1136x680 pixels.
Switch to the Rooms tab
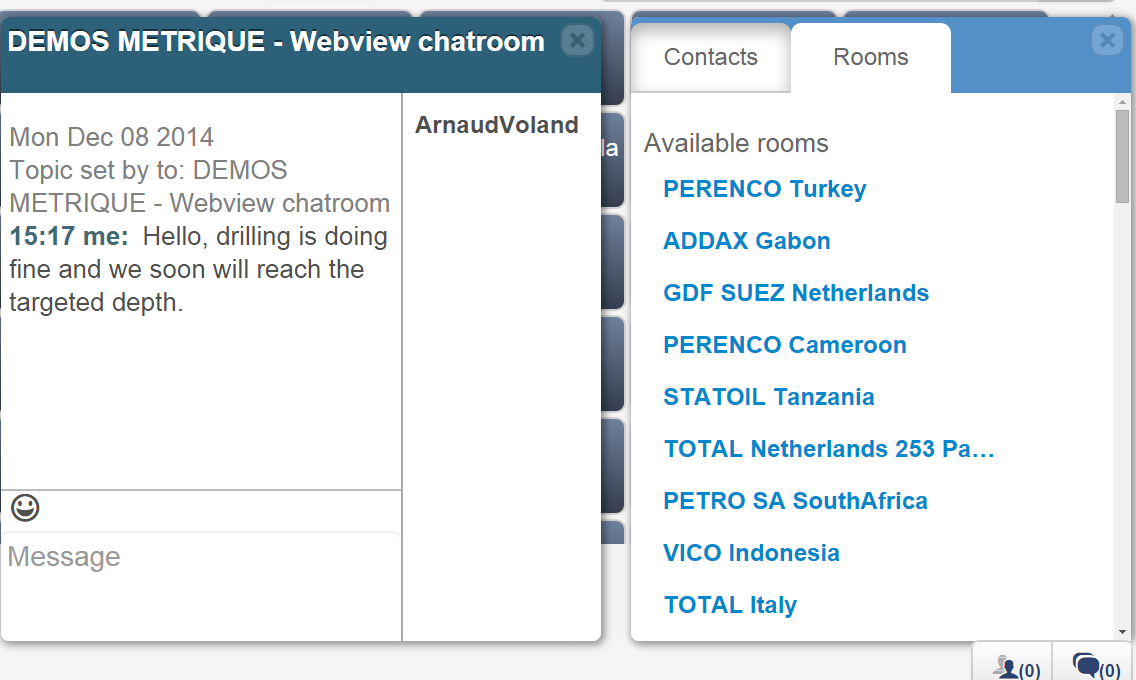coord(869,57)
